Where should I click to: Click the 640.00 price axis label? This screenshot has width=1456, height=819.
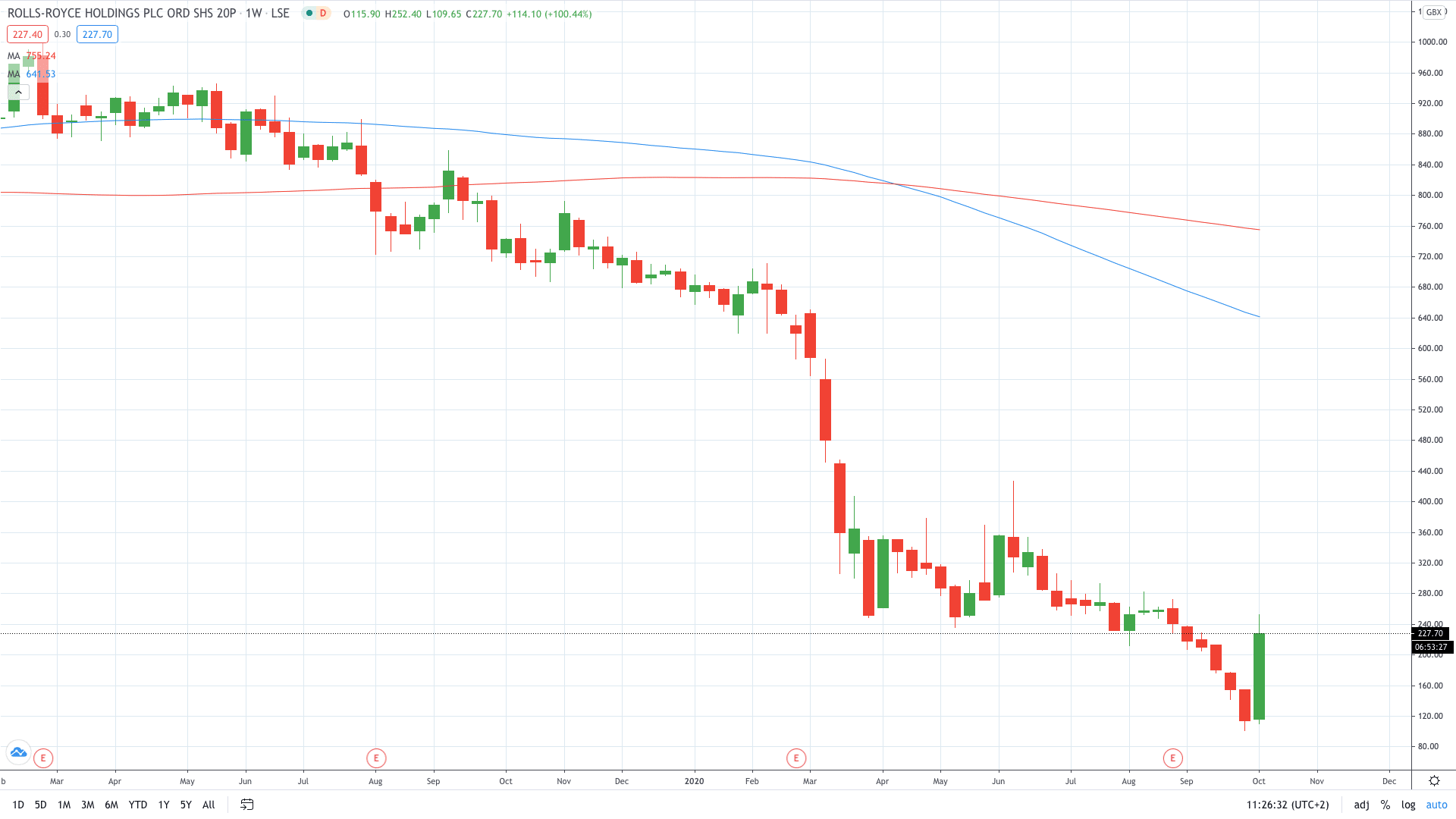point(1430,318)
